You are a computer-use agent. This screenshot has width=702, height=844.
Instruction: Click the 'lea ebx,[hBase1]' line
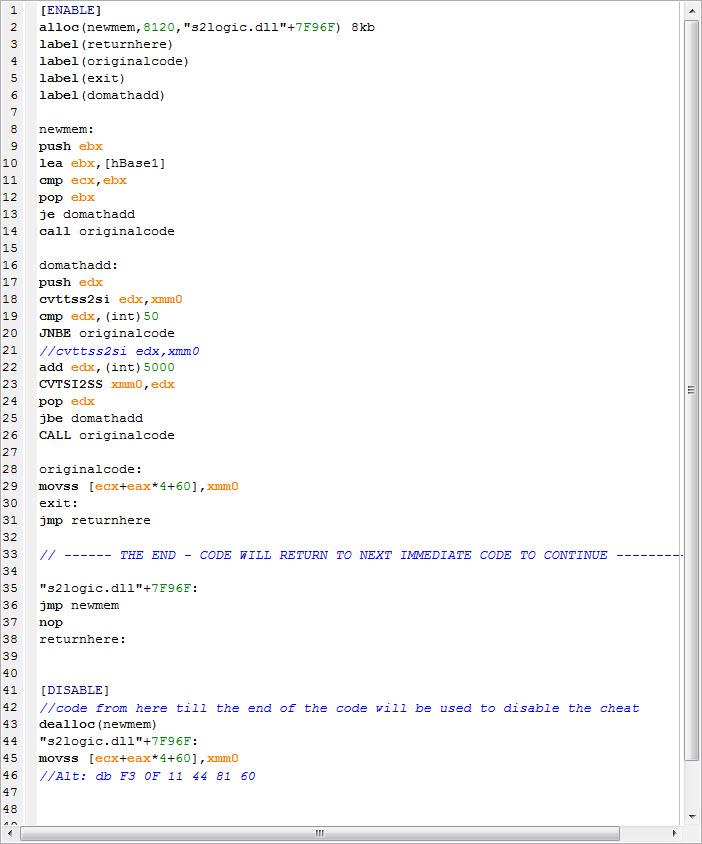coord(103,163)
